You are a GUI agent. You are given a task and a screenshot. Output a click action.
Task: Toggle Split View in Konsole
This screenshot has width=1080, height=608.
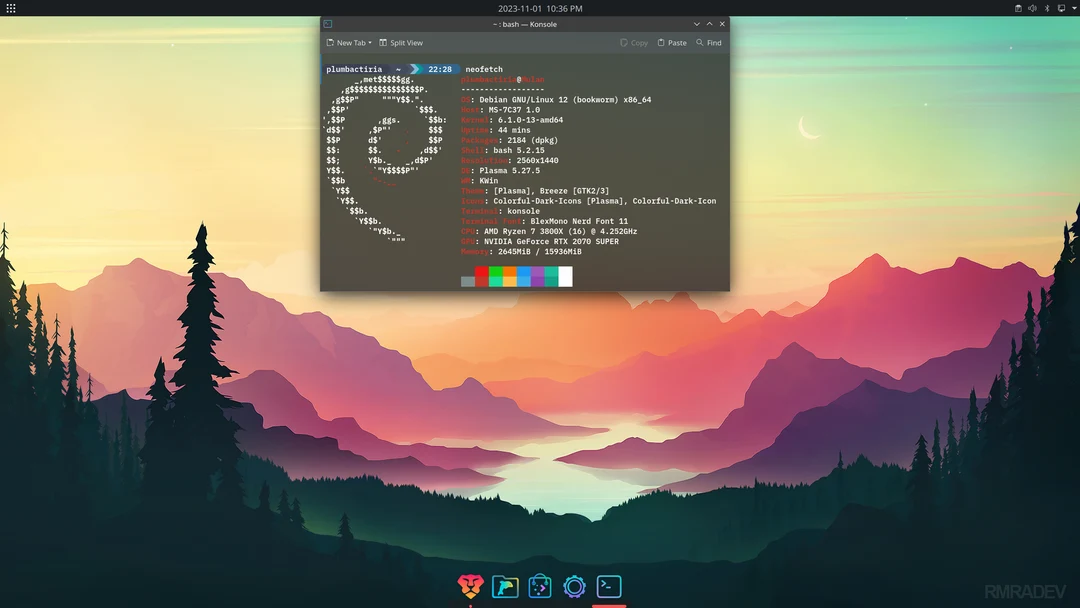(x=400, y=42)
